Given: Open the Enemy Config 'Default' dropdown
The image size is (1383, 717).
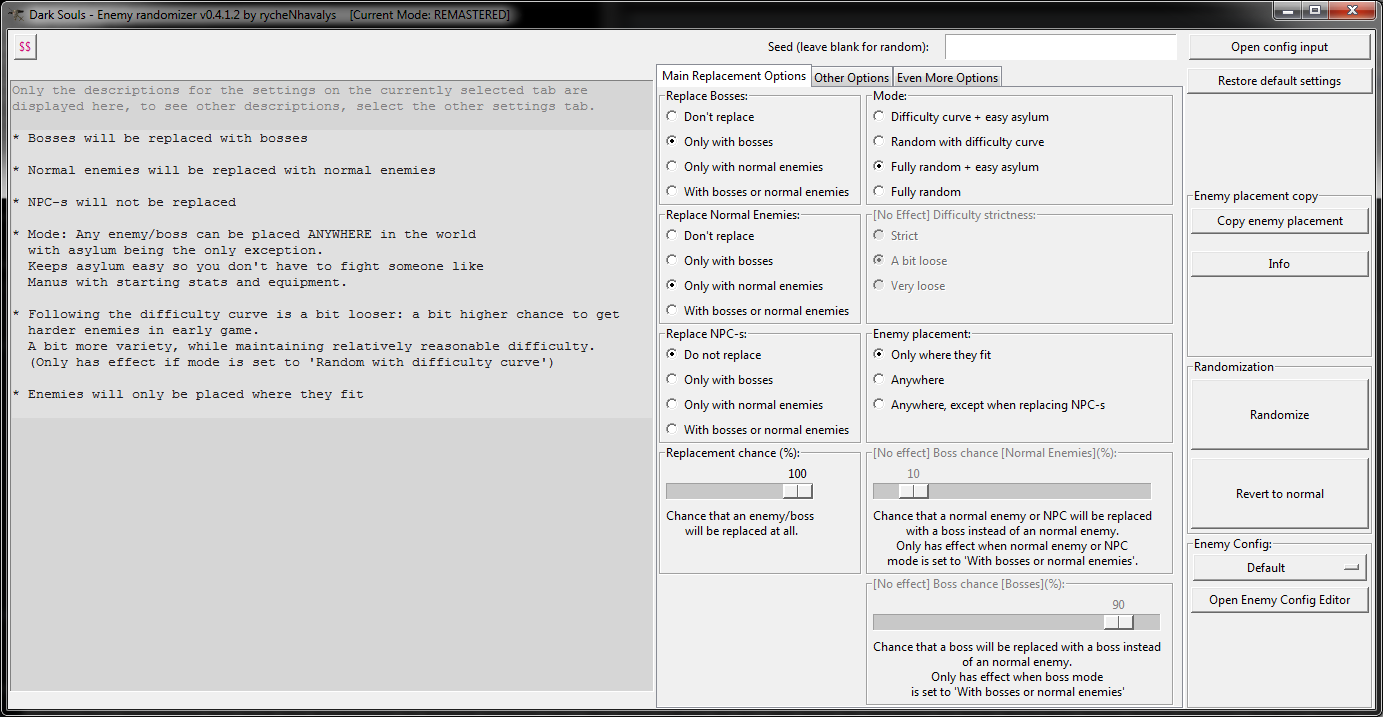Looking at the screenshot, I should click(1279, 568).
